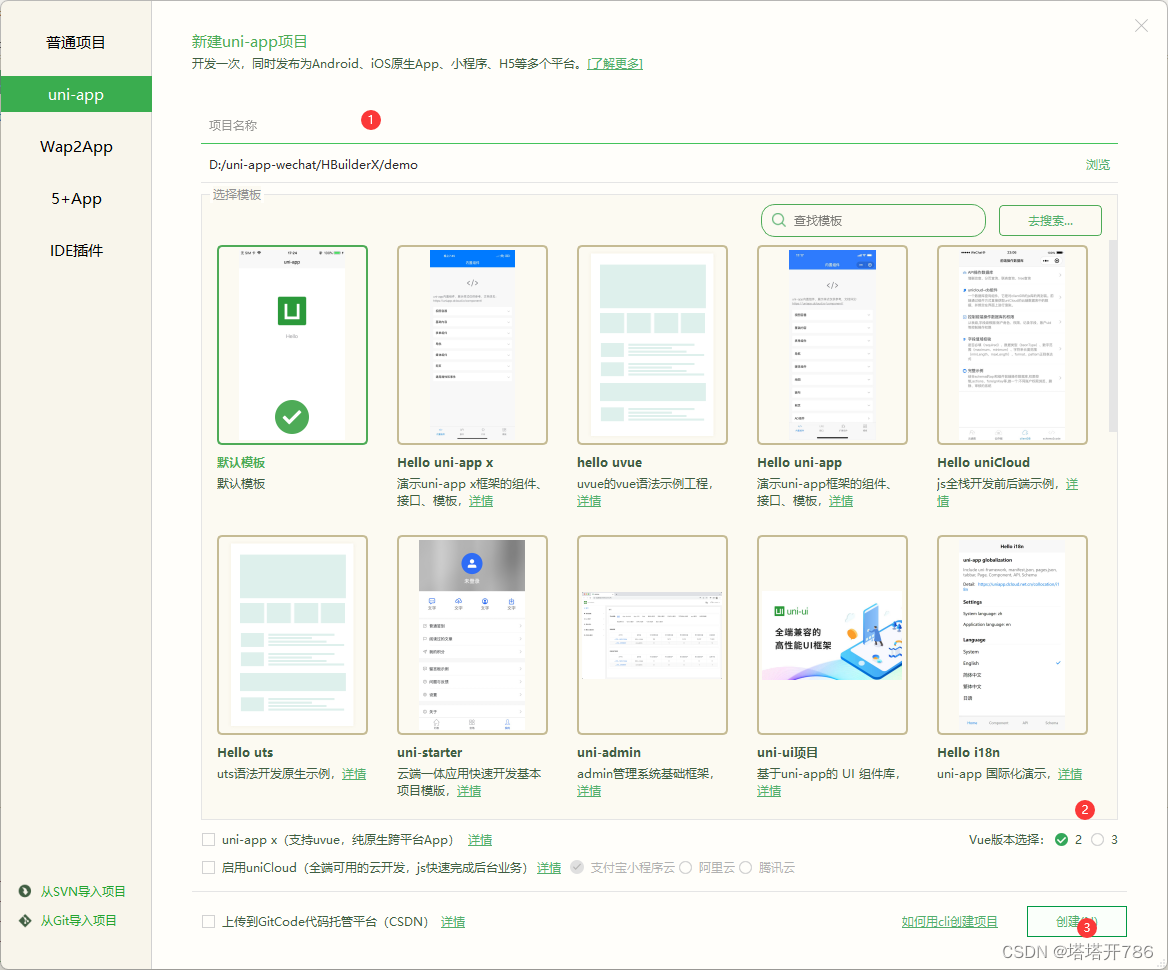Select the Hello uni-app template thumbnail

832,344
